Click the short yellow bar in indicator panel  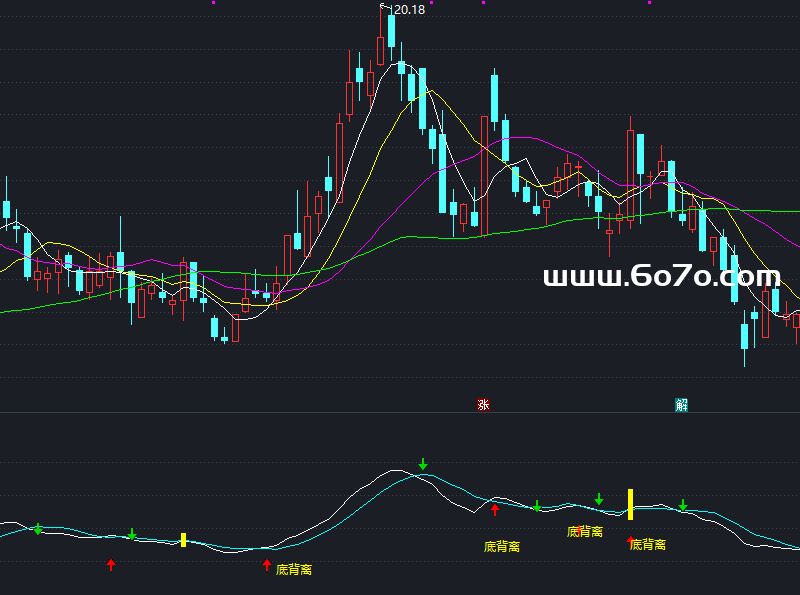click(184, 540)
